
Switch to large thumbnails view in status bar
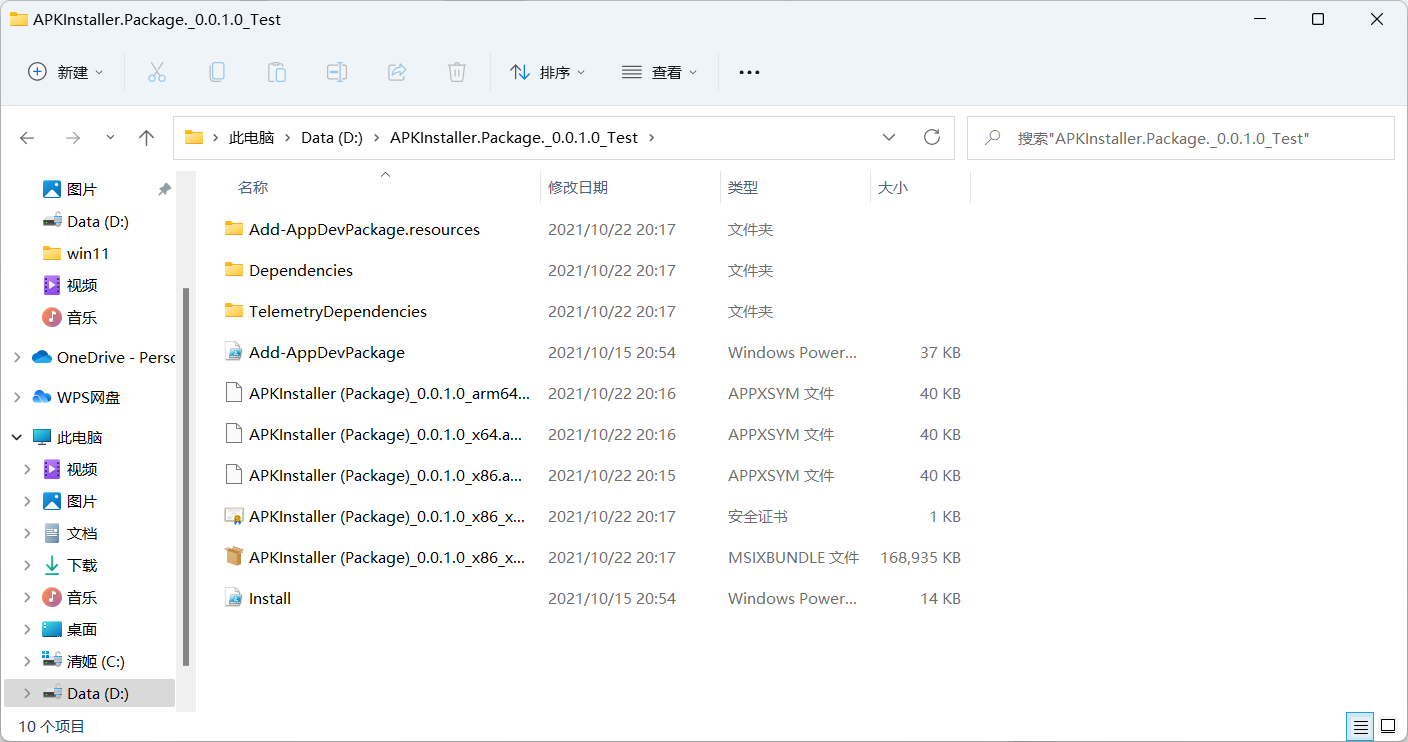coord(1388,725)
